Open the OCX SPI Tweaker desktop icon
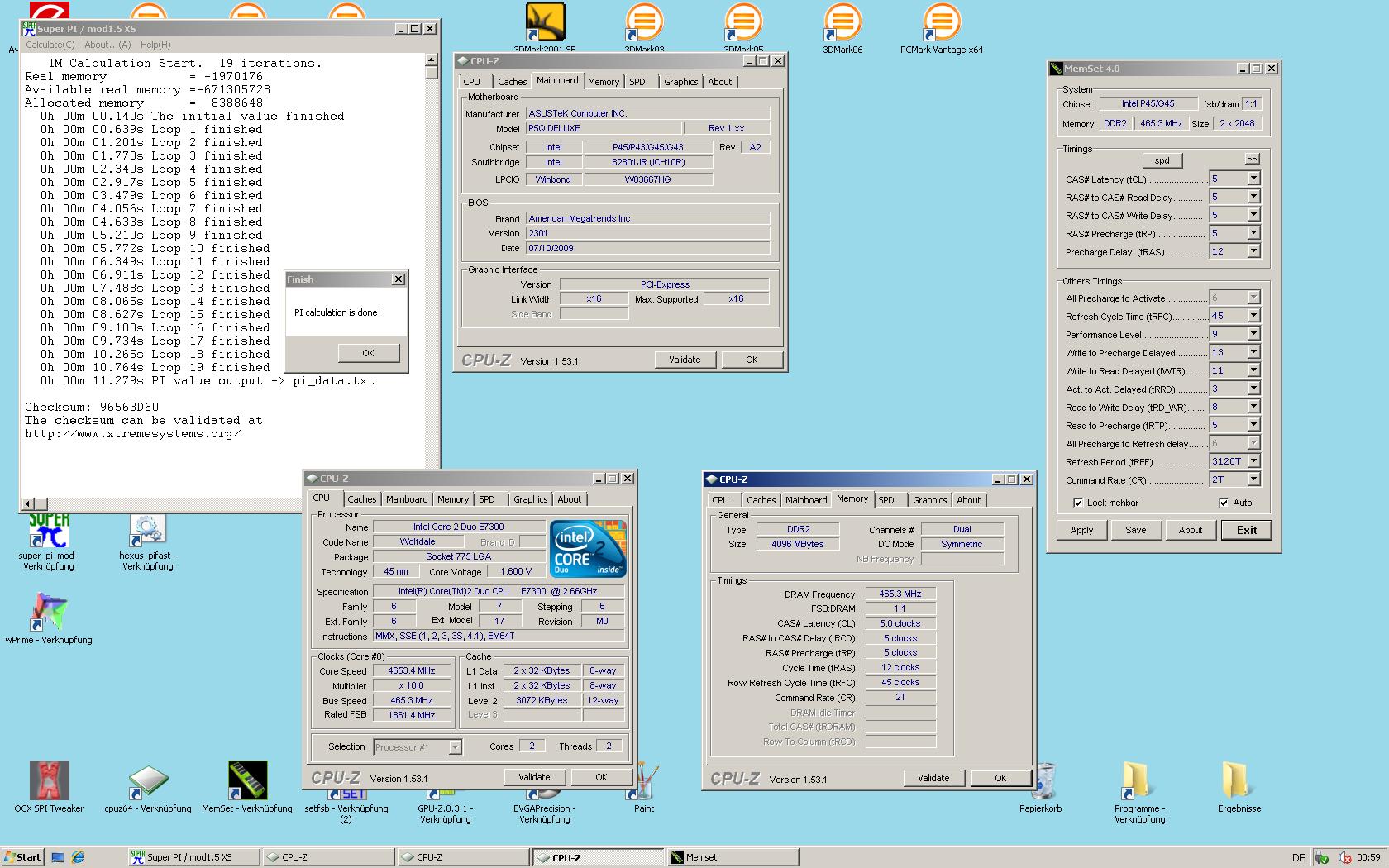 [49, 781]
